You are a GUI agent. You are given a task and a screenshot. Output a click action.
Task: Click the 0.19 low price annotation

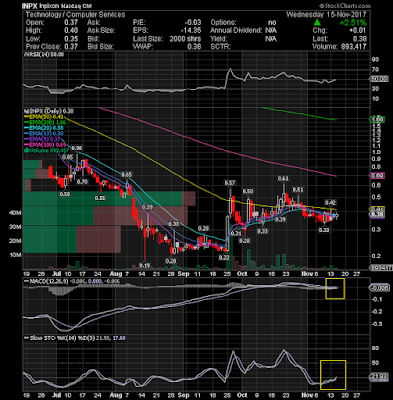pyautogui.click(x=145, y=265)
